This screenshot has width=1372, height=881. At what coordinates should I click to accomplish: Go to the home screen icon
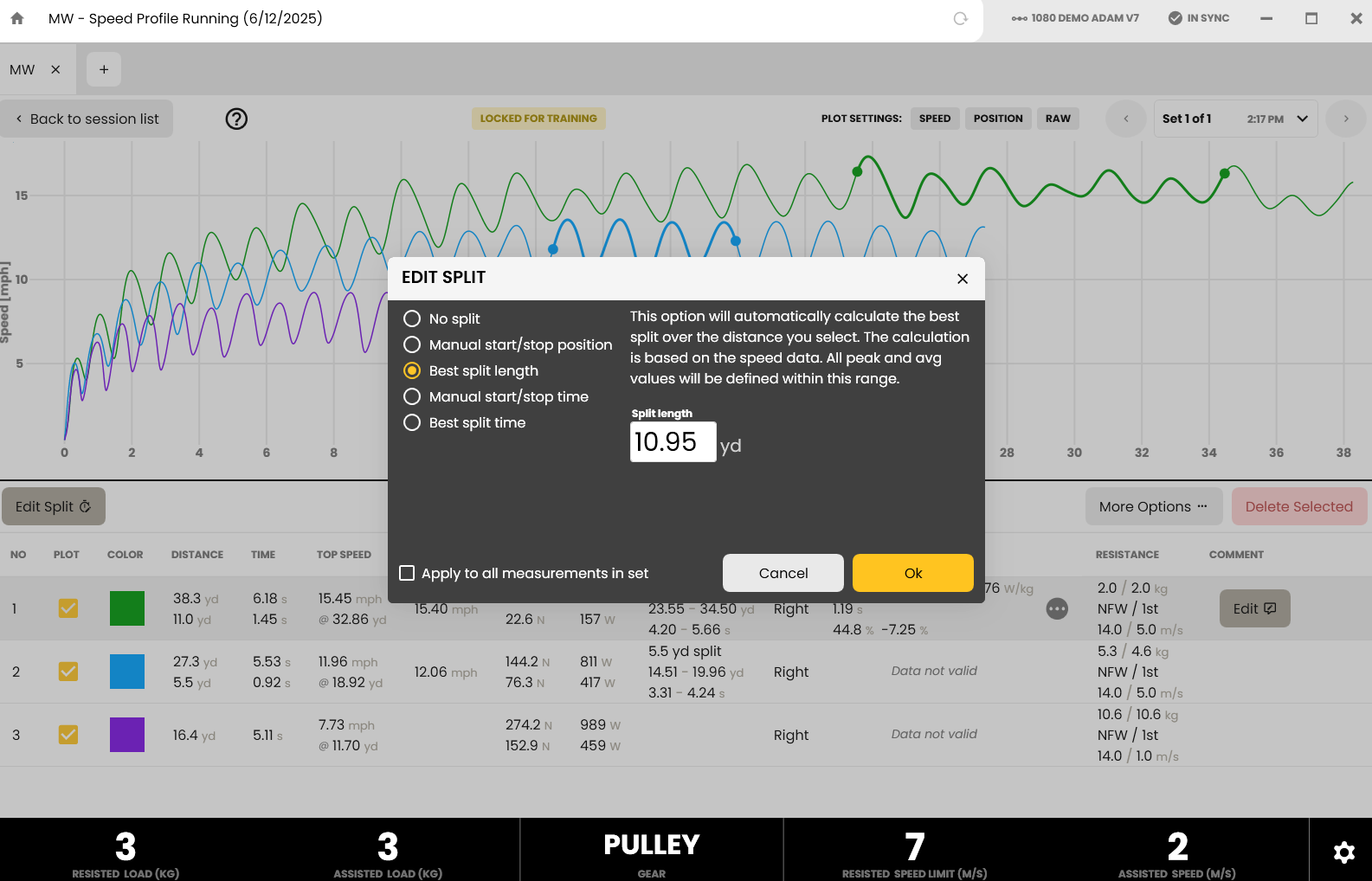click(x=17, y=18)
